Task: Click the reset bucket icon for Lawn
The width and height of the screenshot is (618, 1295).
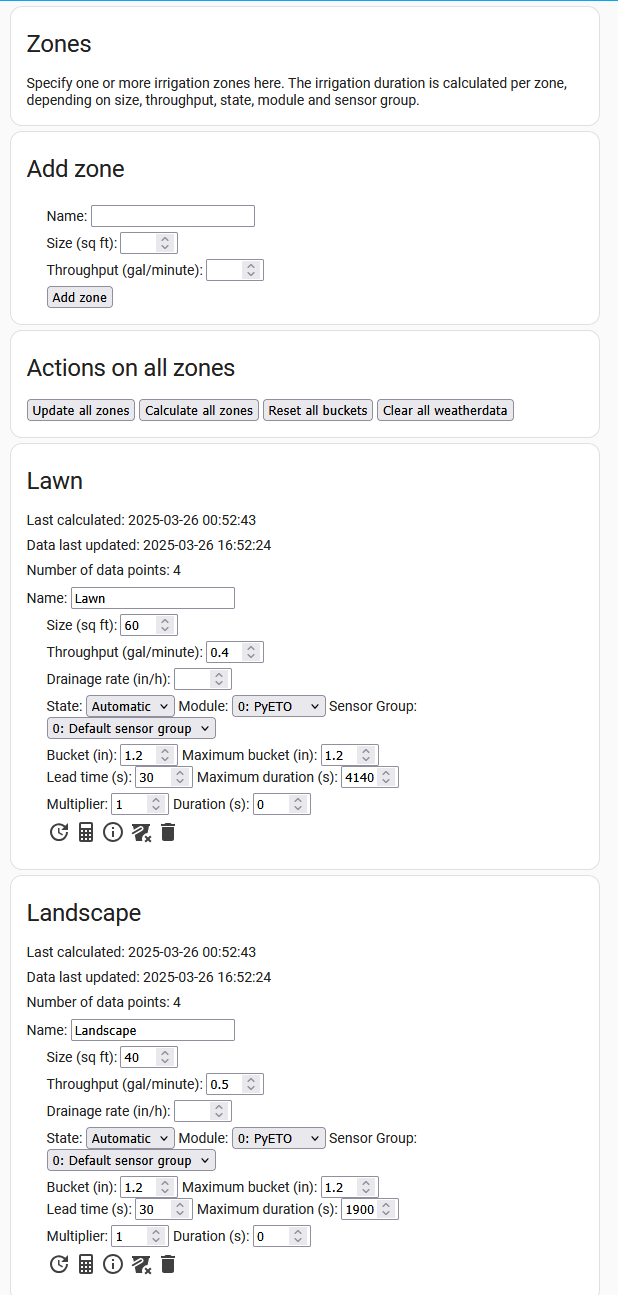Action: 141,832
